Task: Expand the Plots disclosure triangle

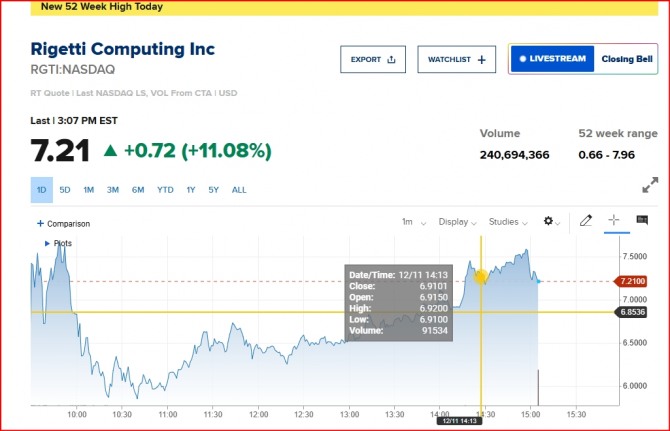Action: (47, 243)
